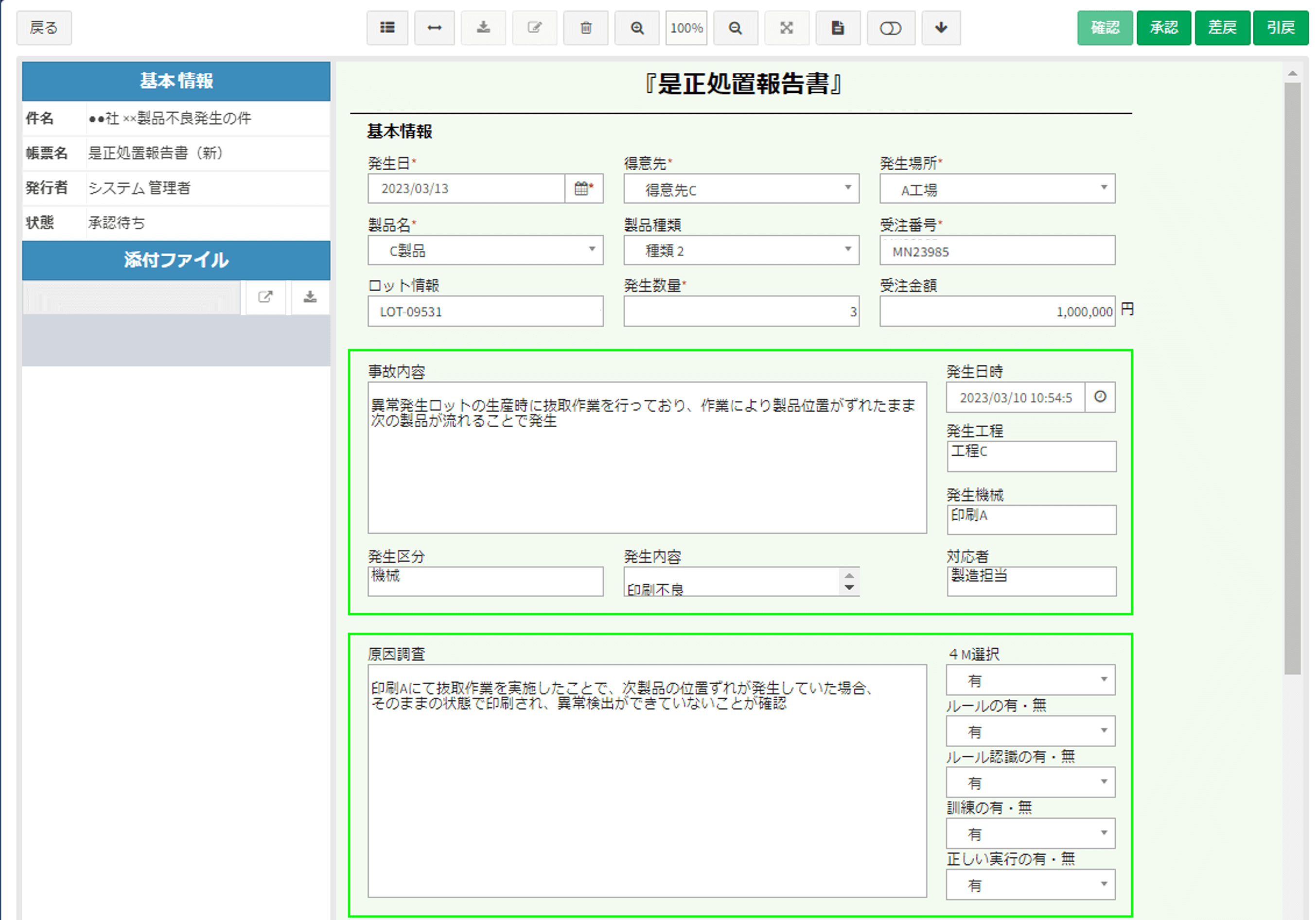1316x920 pixels.
Task: Open the 発生日 calendar picker
Action: pyautogui.click(x=584, y=189)
